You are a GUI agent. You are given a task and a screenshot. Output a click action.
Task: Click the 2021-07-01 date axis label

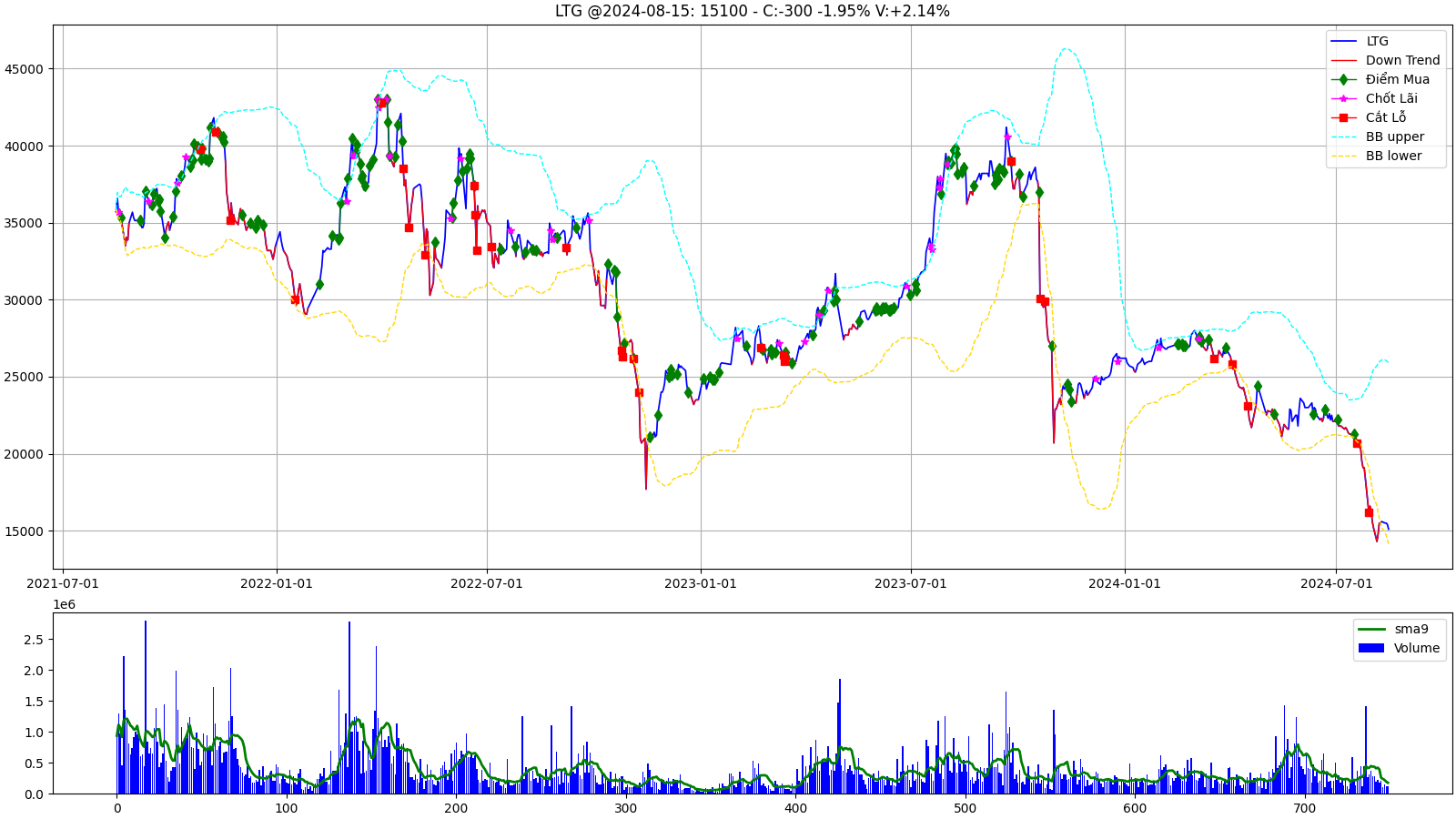pos(63,583)
